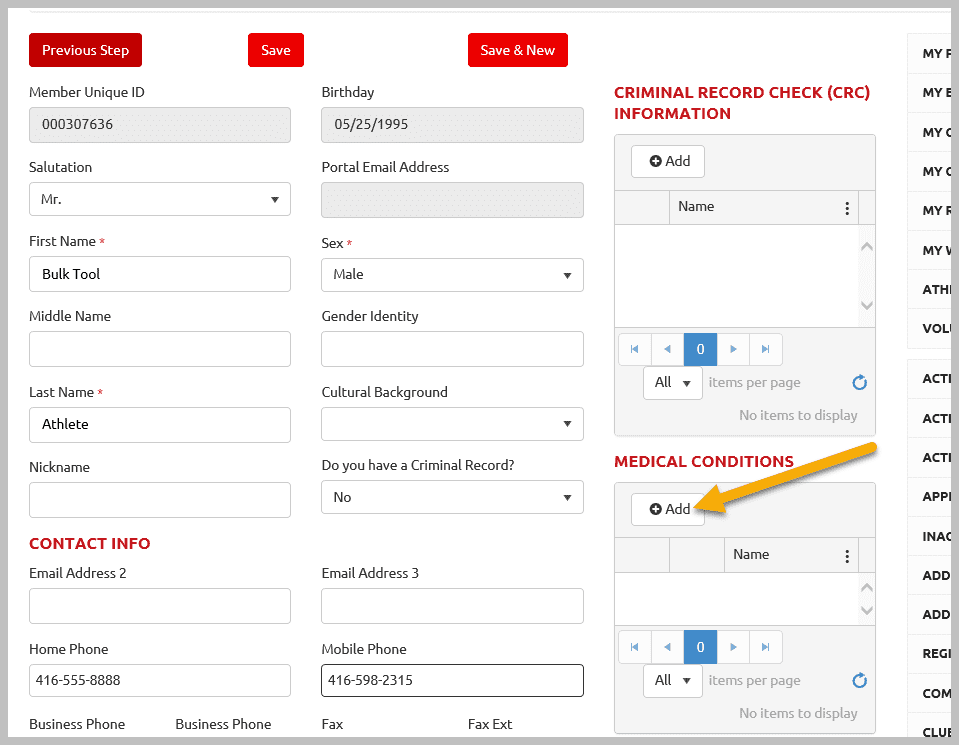Screen dimensions: 959x745
Task: Focus the Middle Name field
Action: pyautogui.click(x=160, y=349)
